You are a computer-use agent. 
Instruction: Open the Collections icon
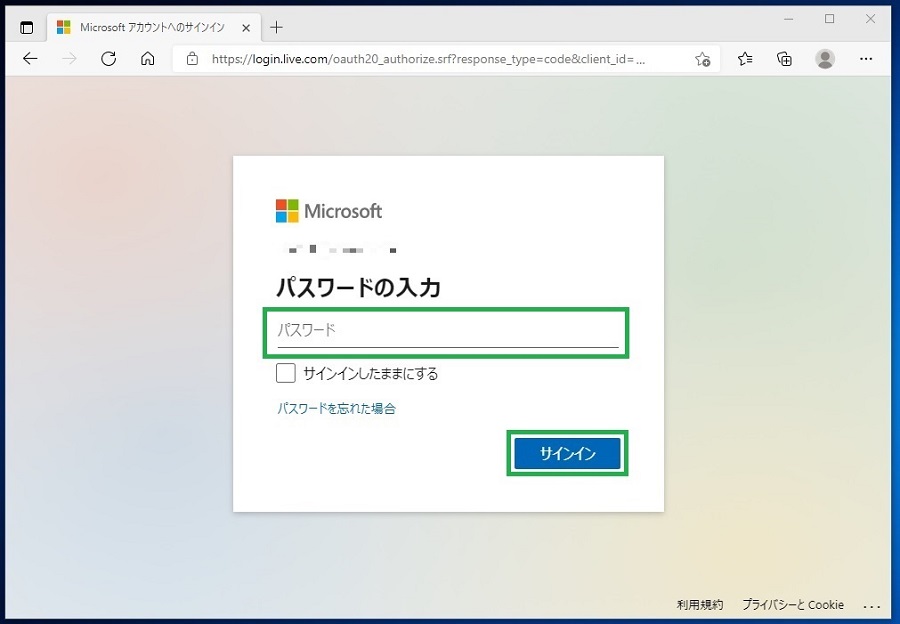(784, 59)
